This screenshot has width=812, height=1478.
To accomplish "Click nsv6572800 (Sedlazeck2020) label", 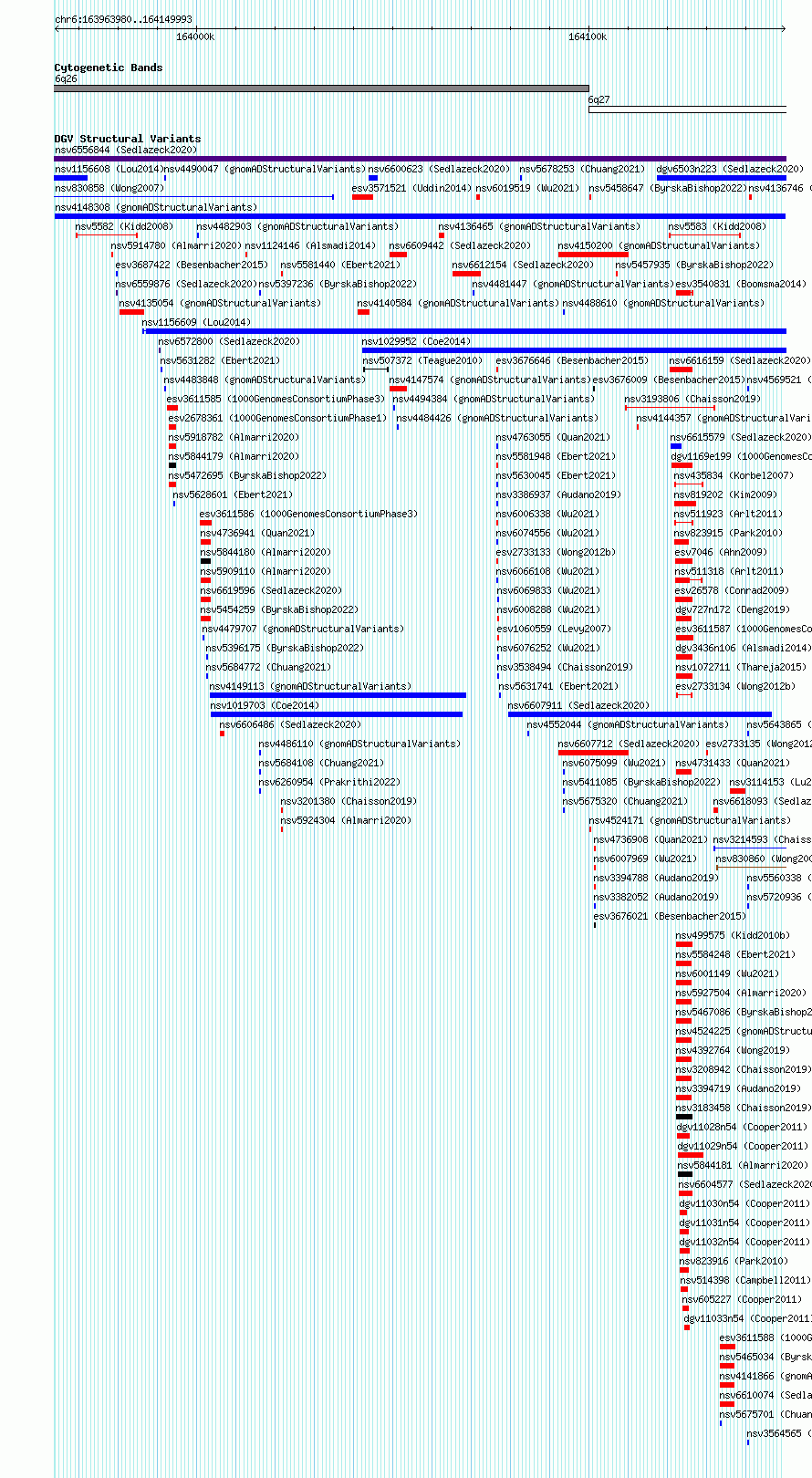I will [229, 341].
